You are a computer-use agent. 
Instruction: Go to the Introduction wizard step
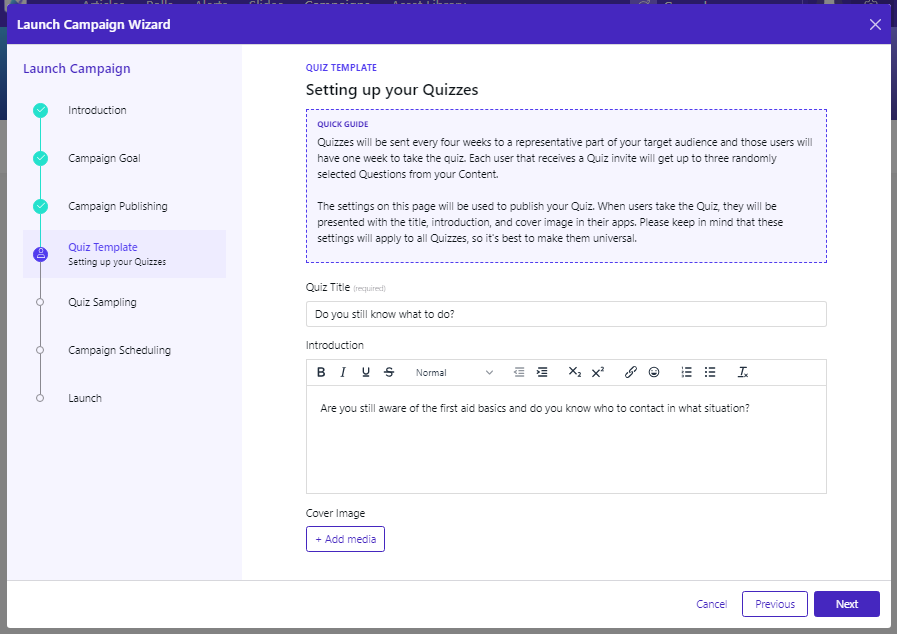coord(97,110)
